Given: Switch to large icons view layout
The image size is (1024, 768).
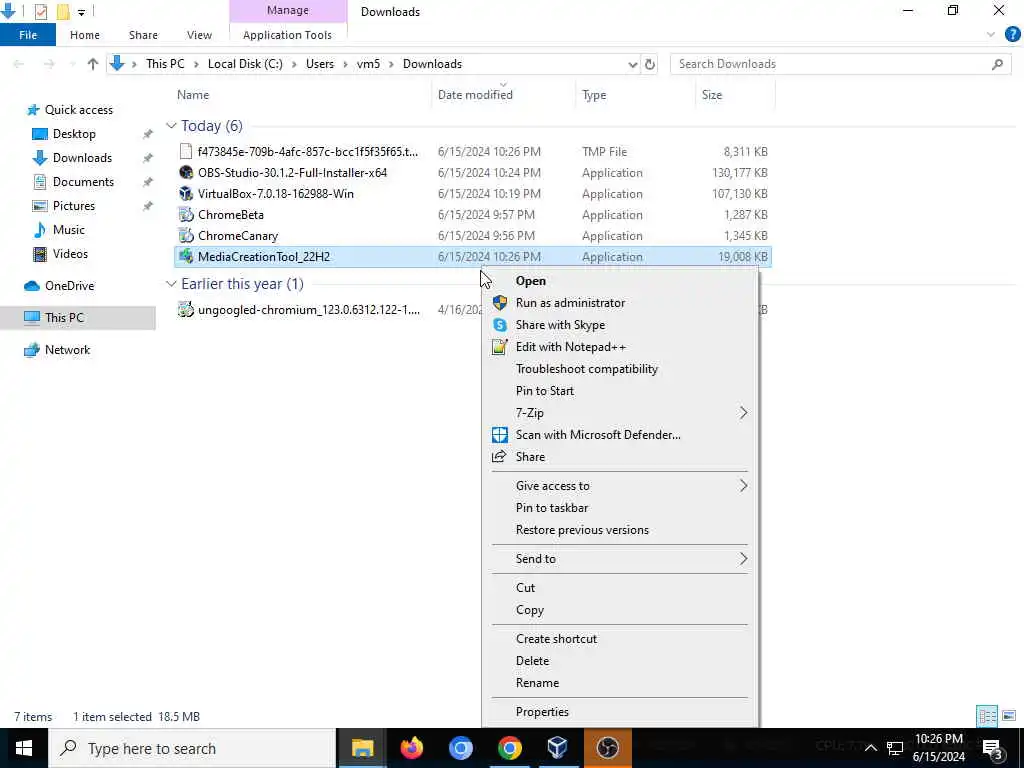Looking at the screenshot, I should pos(1009,716).
